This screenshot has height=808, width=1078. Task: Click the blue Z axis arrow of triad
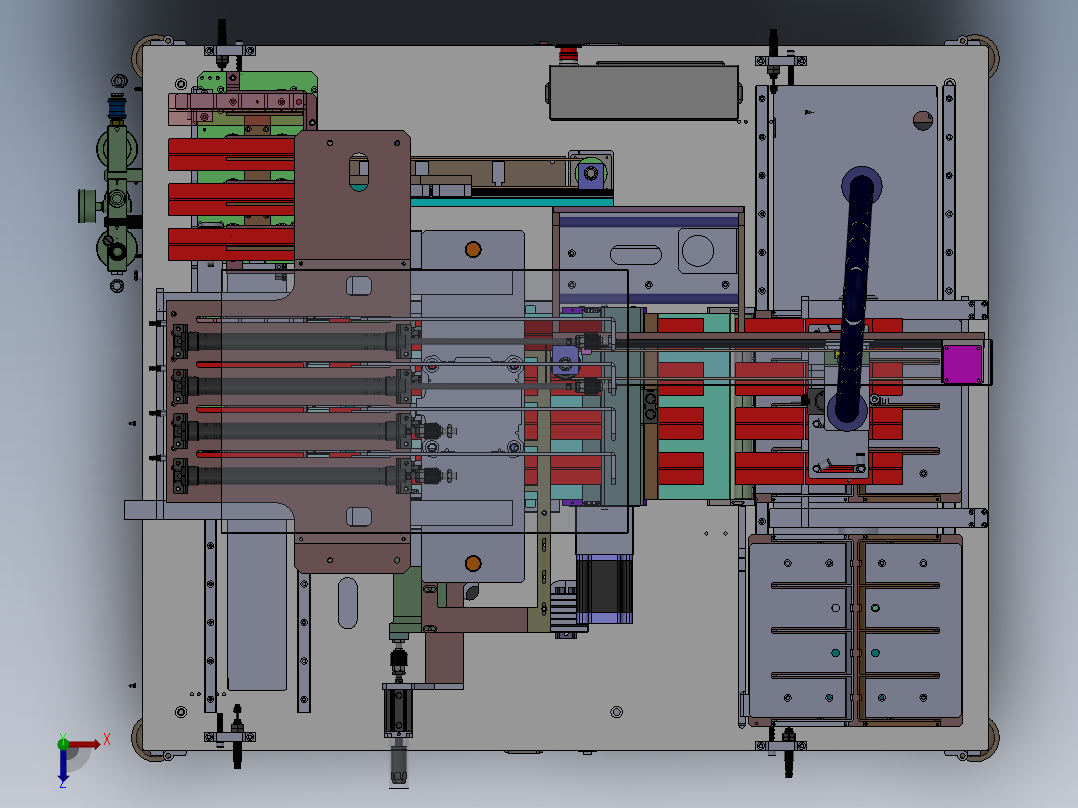coord(63,765)
